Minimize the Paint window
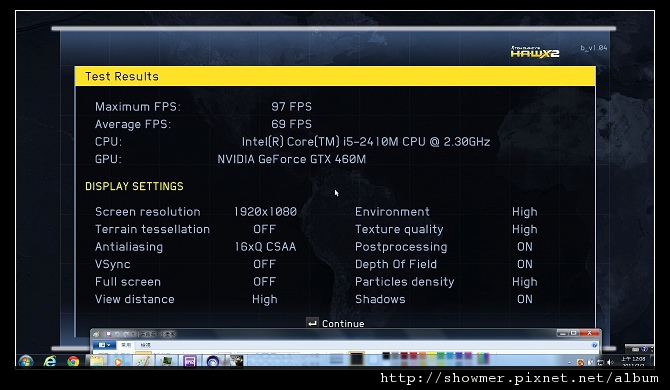The width and height of the screenshot is (670, 390). point(562,333)
